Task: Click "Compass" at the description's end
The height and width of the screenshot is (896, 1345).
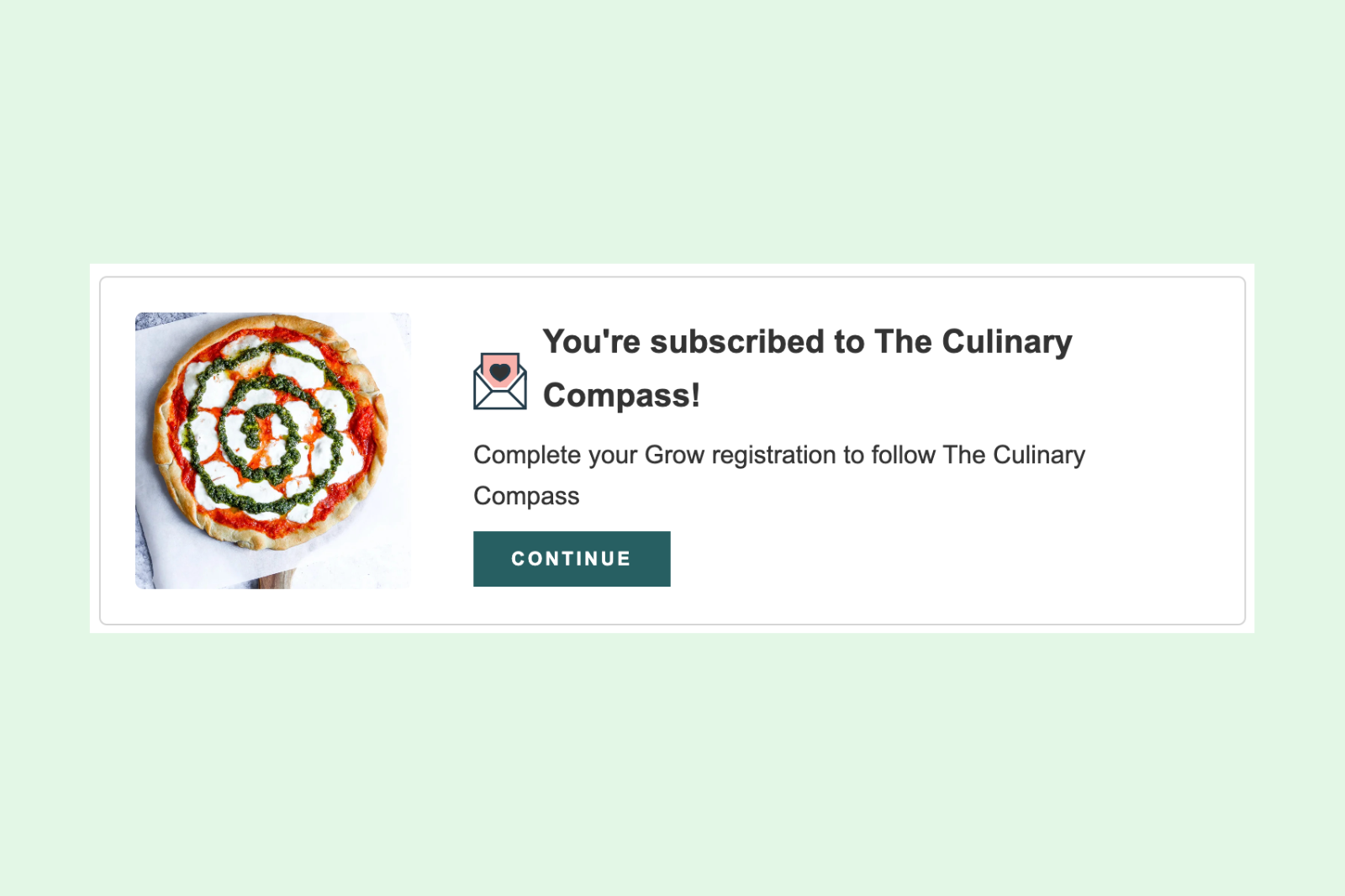Action: coord(526,496)
